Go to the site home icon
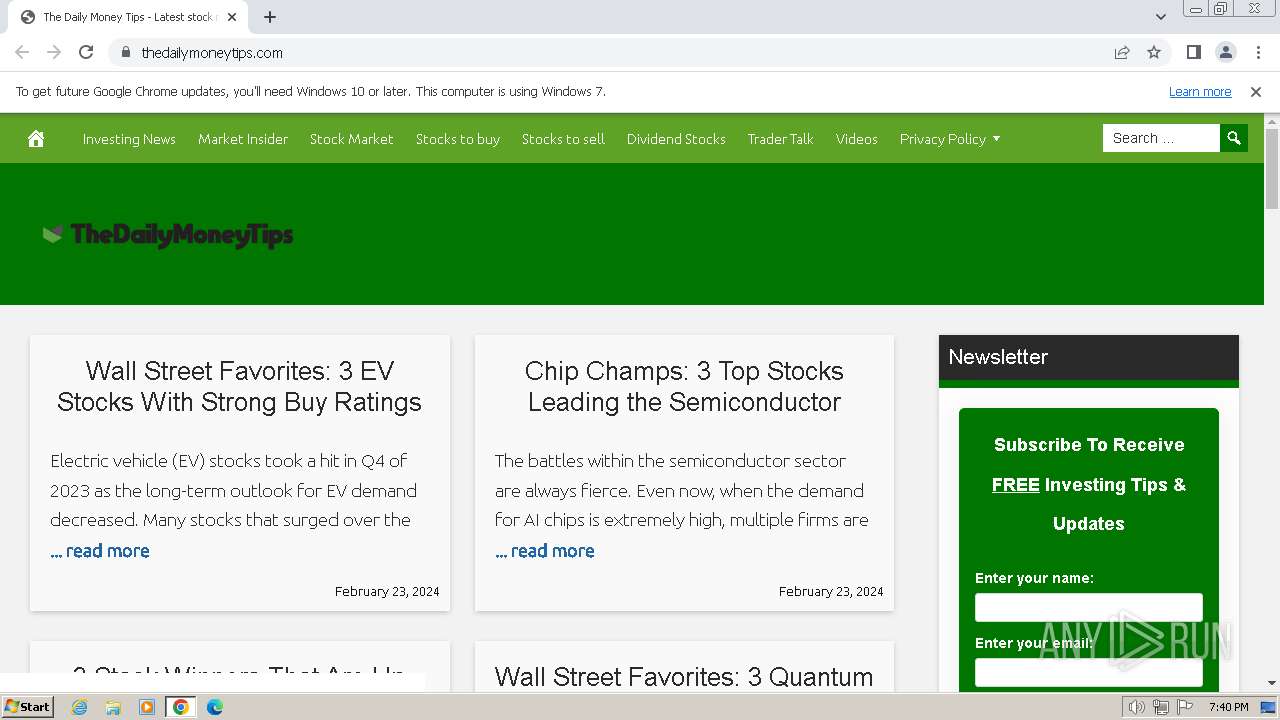Image resolution: width=1280 pixels, height=720 pixels. (x=36, y=139)
